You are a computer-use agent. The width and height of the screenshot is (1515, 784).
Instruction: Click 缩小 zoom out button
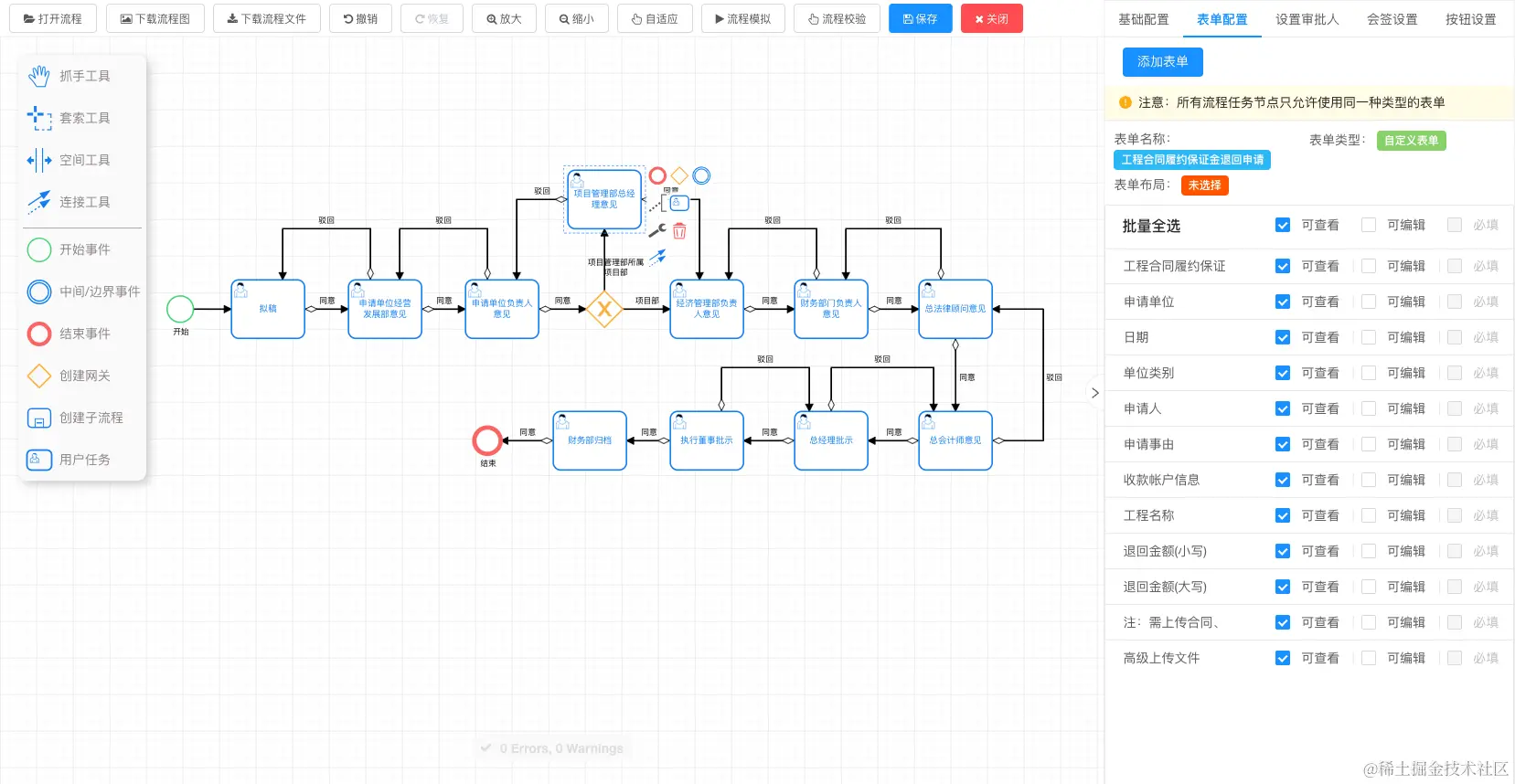[577, 18]
